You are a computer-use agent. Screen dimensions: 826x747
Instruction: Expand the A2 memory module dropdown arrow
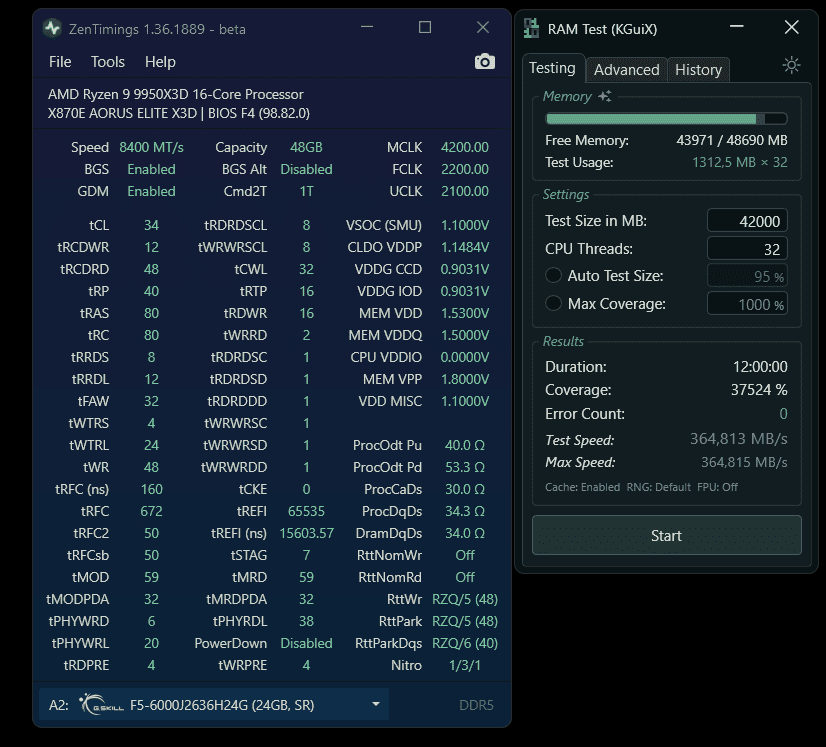[376, 704]
